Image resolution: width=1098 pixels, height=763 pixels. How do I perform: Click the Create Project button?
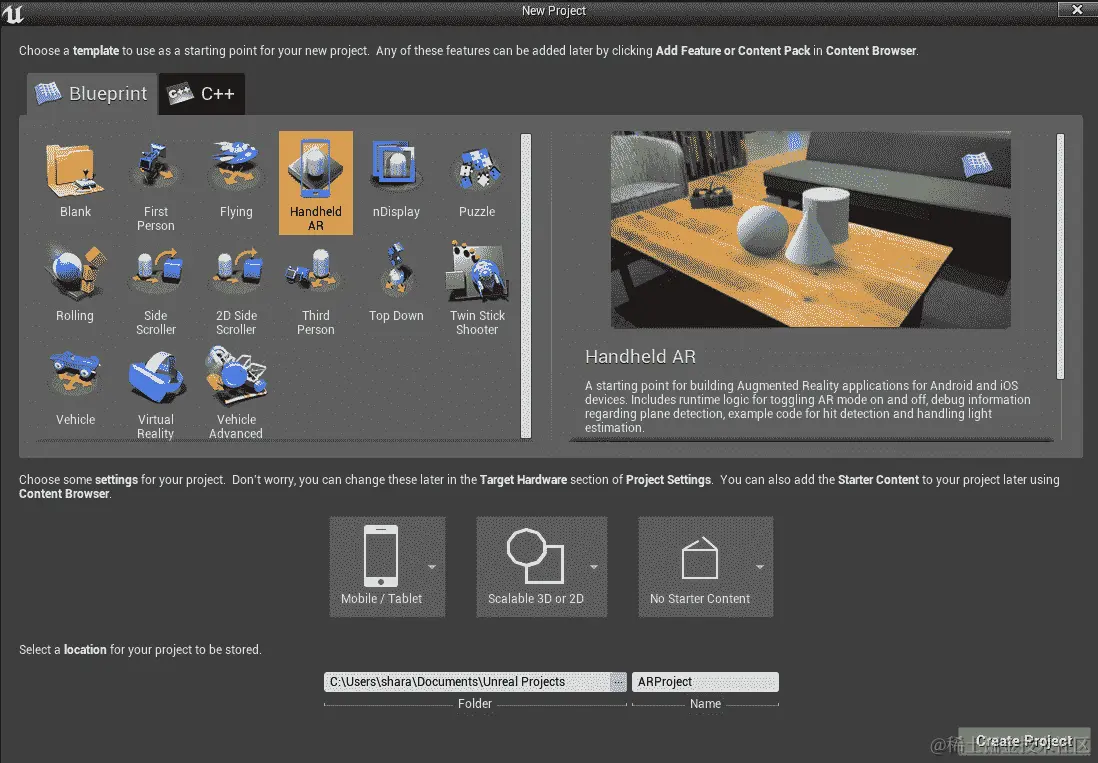pos(1024,741)
